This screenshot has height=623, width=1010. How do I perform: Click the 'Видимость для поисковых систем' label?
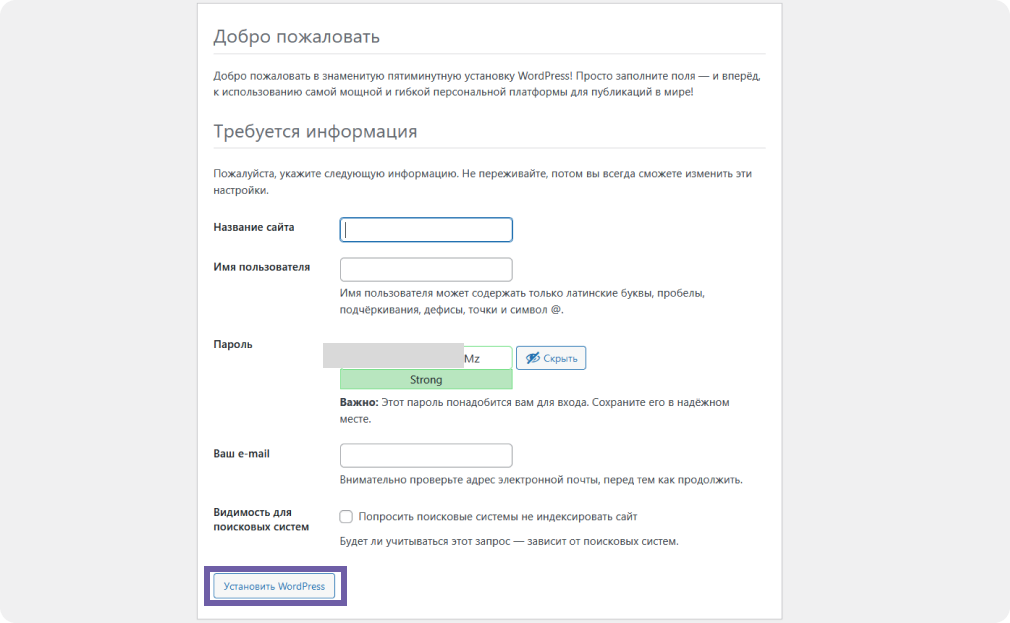pos(260,520)
